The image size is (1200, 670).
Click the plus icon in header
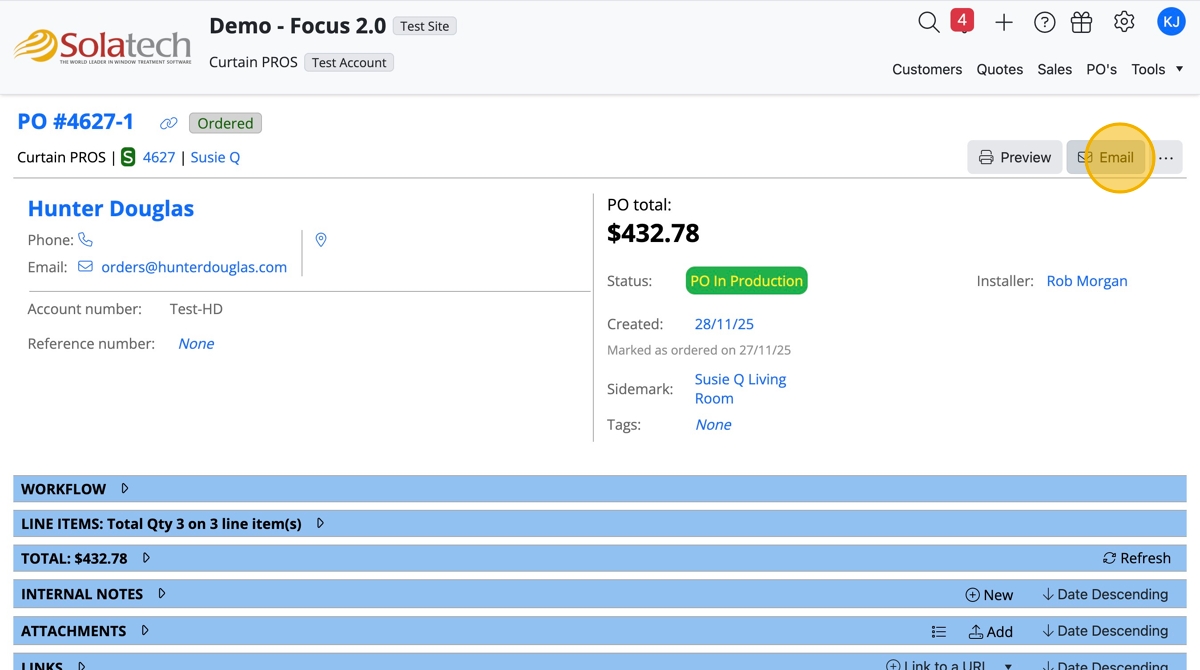point(1004,22)
